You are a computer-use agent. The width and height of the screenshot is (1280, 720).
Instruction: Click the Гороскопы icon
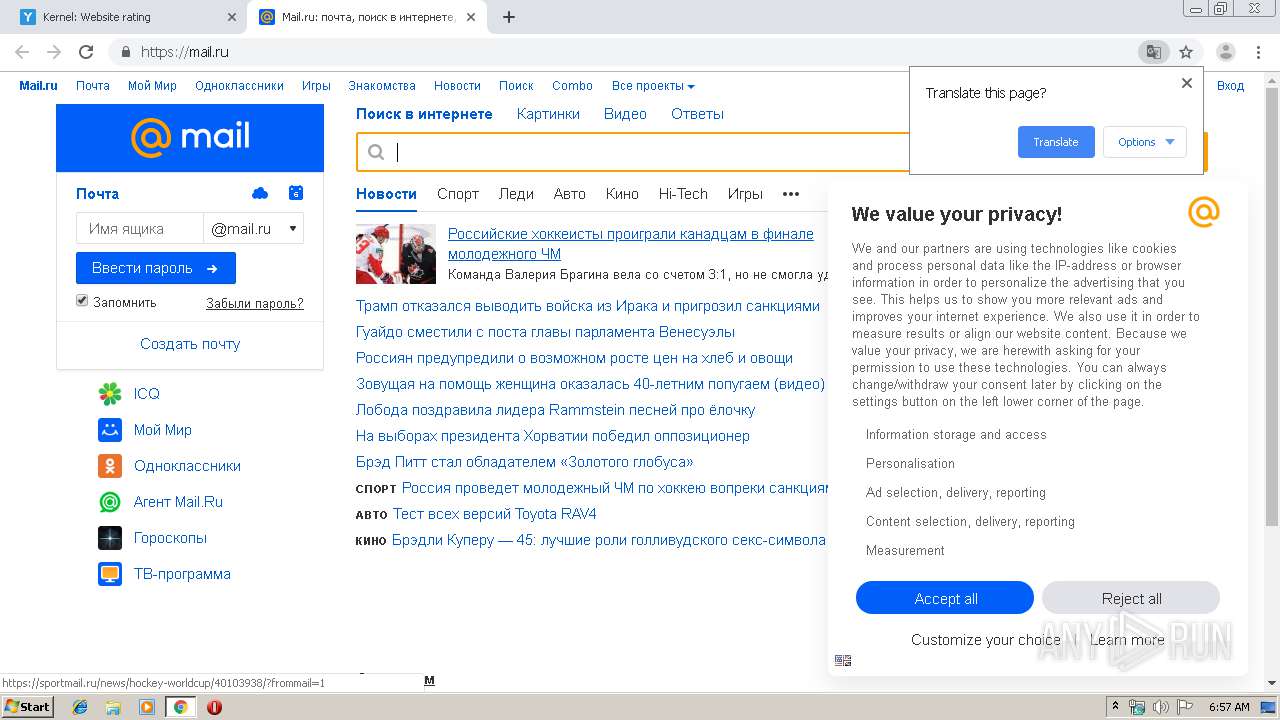[110, 538]
